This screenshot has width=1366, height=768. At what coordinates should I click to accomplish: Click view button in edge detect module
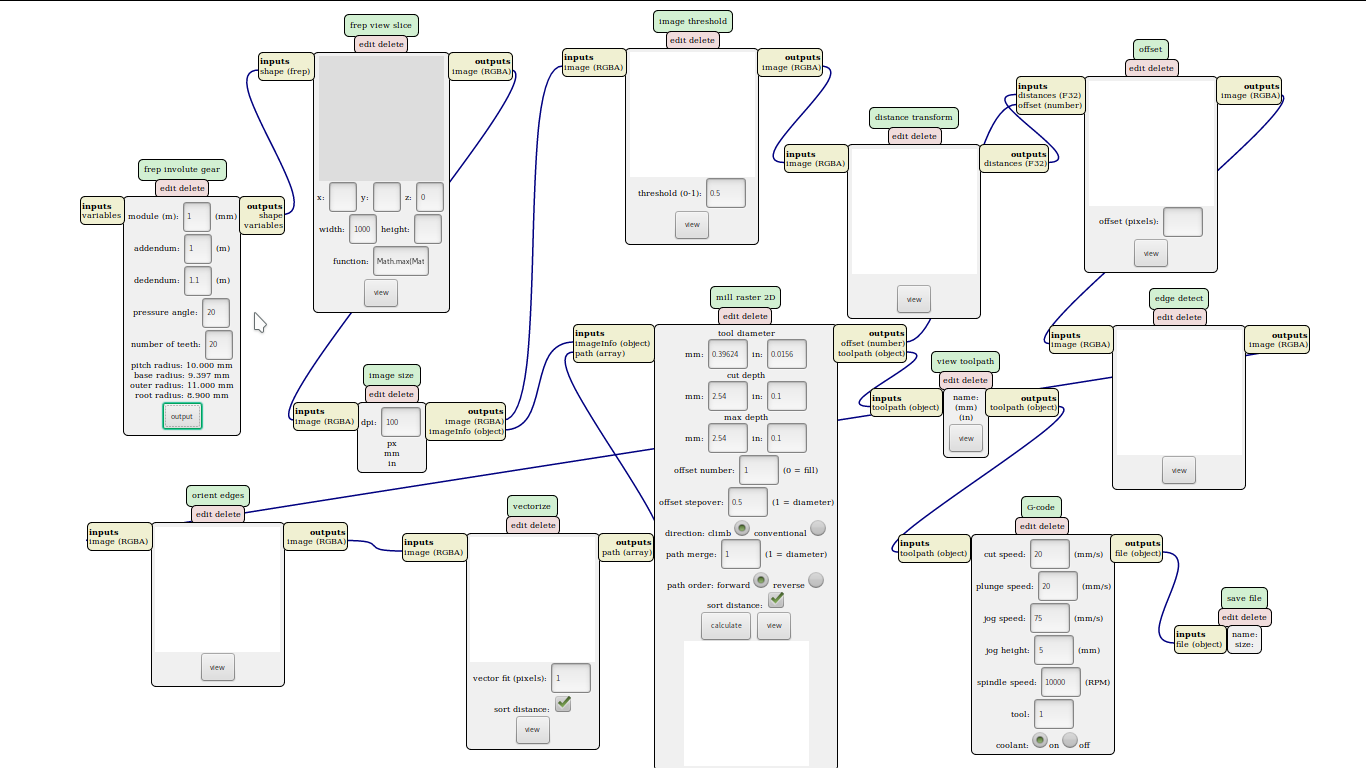(x=1179, y=470)
